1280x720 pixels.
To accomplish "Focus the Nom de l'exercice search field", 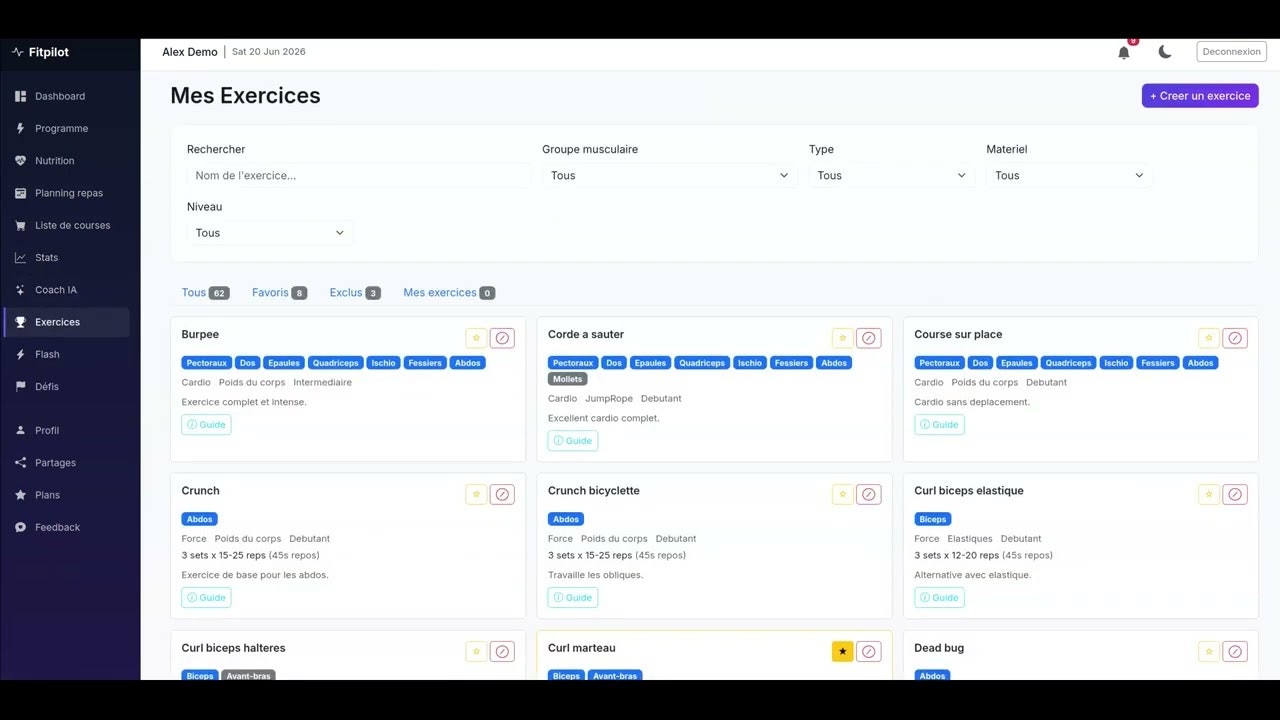I will click(358, 175).
